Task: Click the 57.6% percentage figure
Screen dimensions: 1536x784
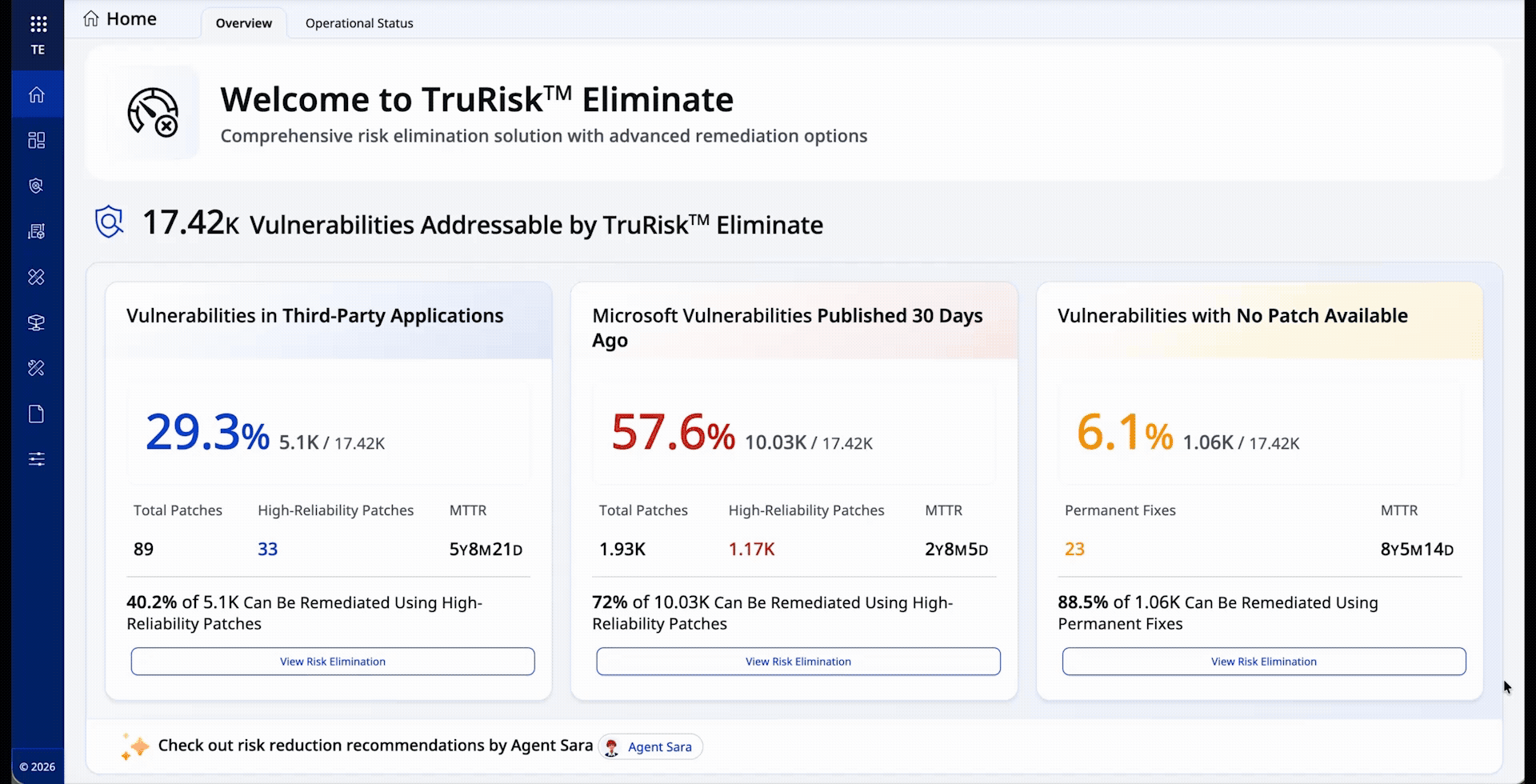Action: click(673, 432)
